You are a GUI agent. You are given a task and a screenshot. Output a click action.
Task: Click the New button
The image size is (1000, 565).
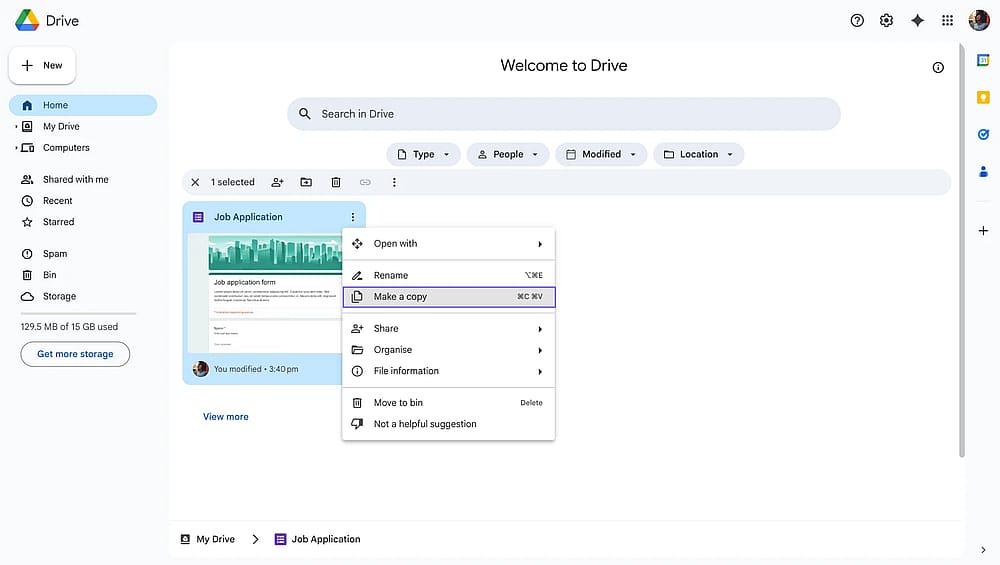(42, 66)
